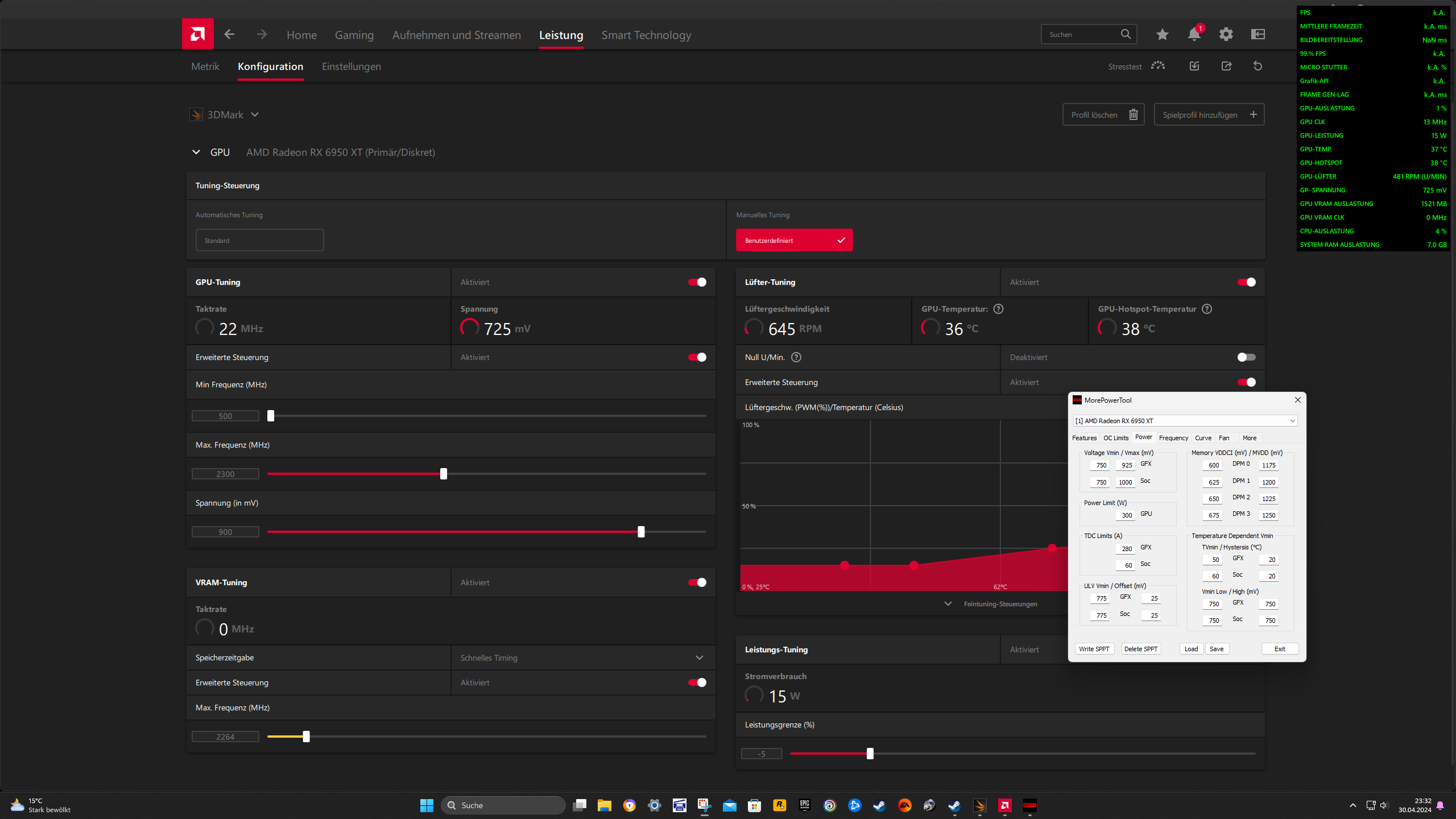Enable the Null U/Min. toggle

tap(1246, 357)
